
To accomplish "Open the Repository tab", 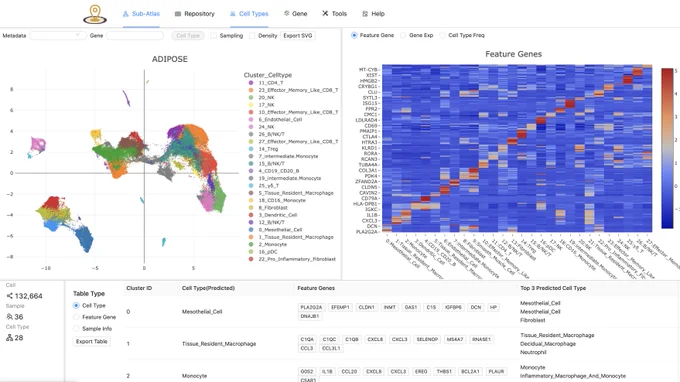I will pos(194,14).
